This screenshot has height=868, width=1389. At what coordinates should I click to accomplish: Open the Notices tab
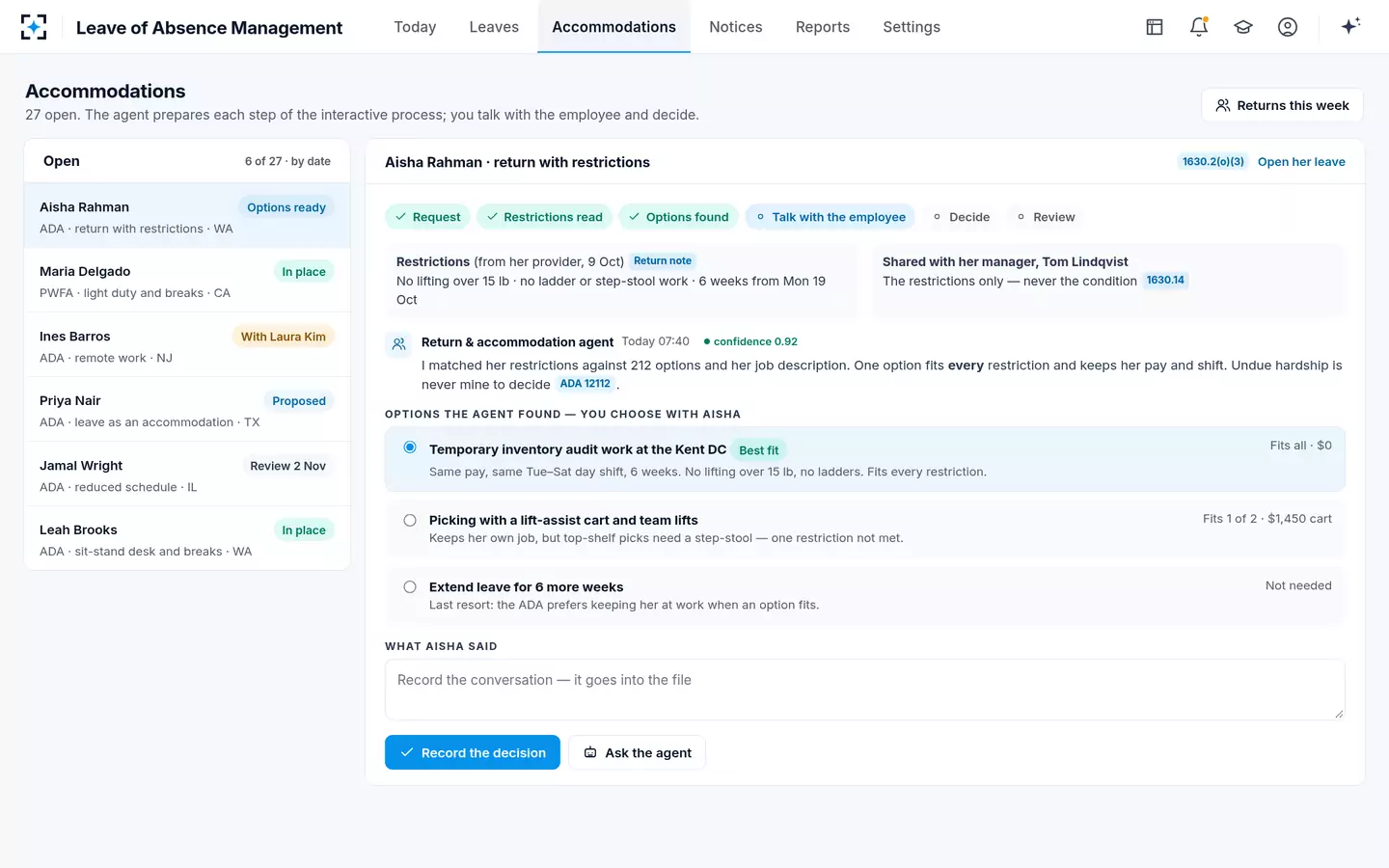pos(736,27)
